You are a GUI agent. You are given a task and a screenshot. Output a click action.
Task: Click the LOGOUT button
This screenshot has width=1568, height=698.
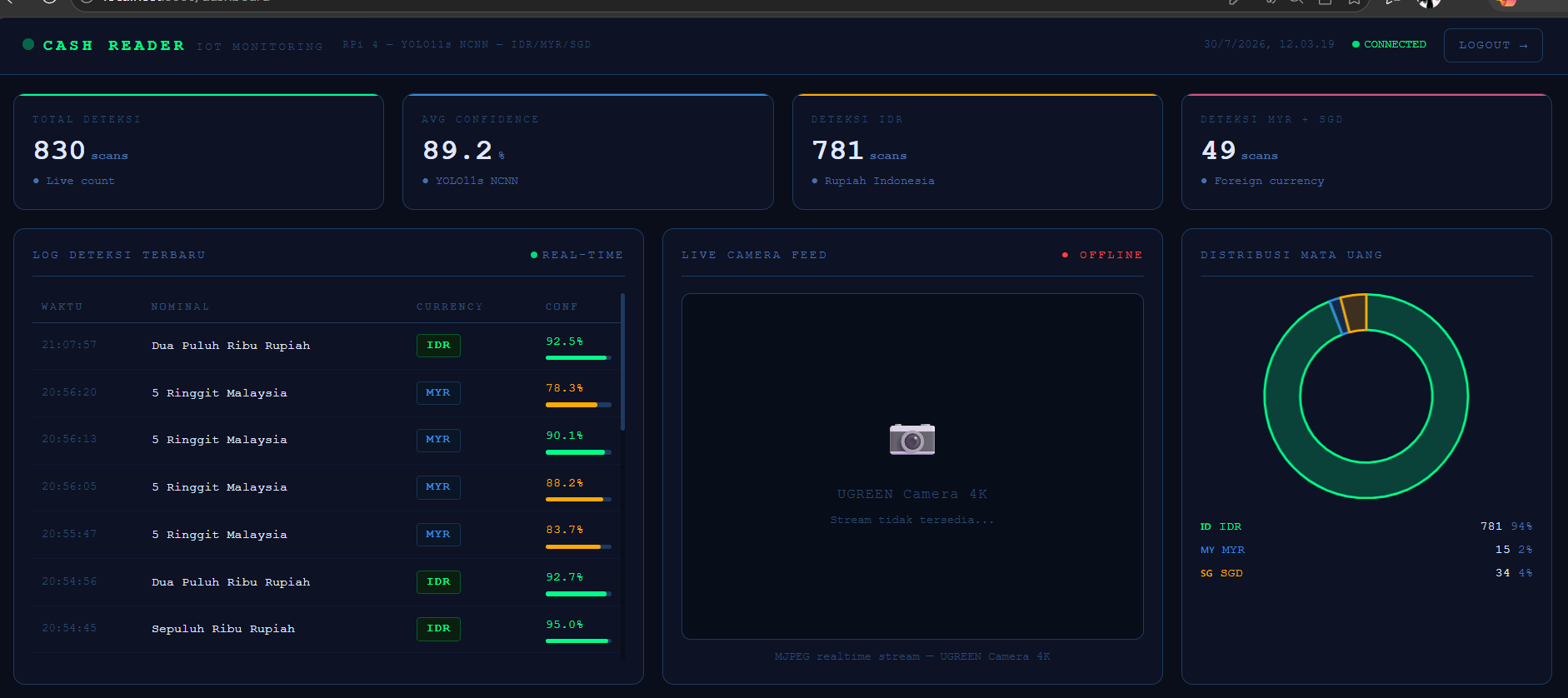[1493, 45]
